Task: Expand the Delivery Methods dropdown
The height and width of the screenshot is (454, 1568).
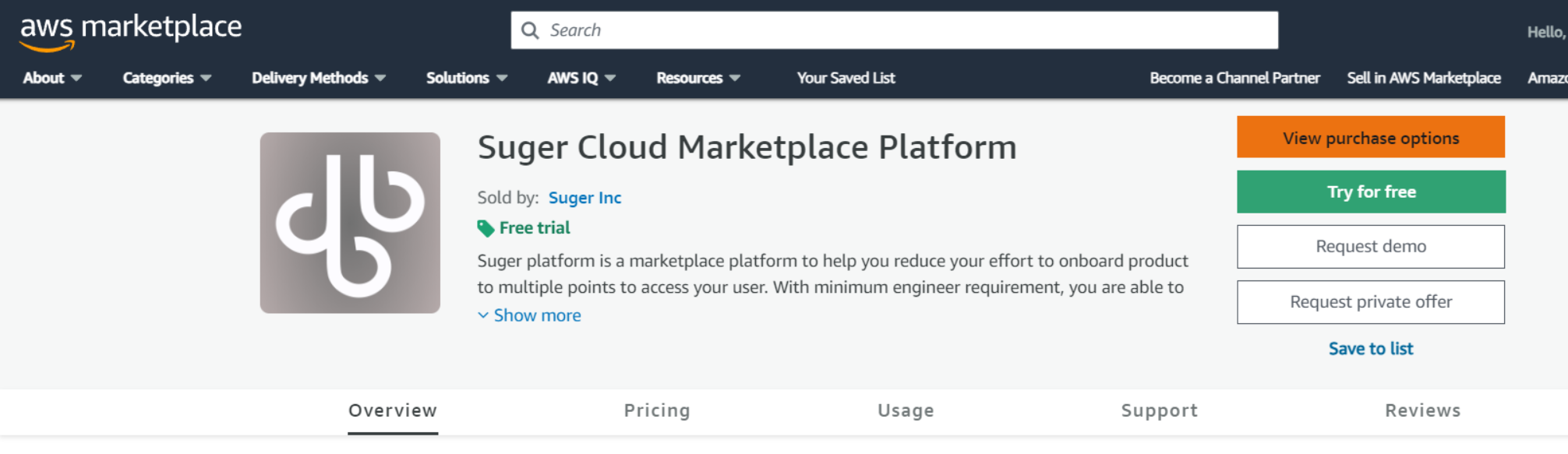Action: (319, 78)
